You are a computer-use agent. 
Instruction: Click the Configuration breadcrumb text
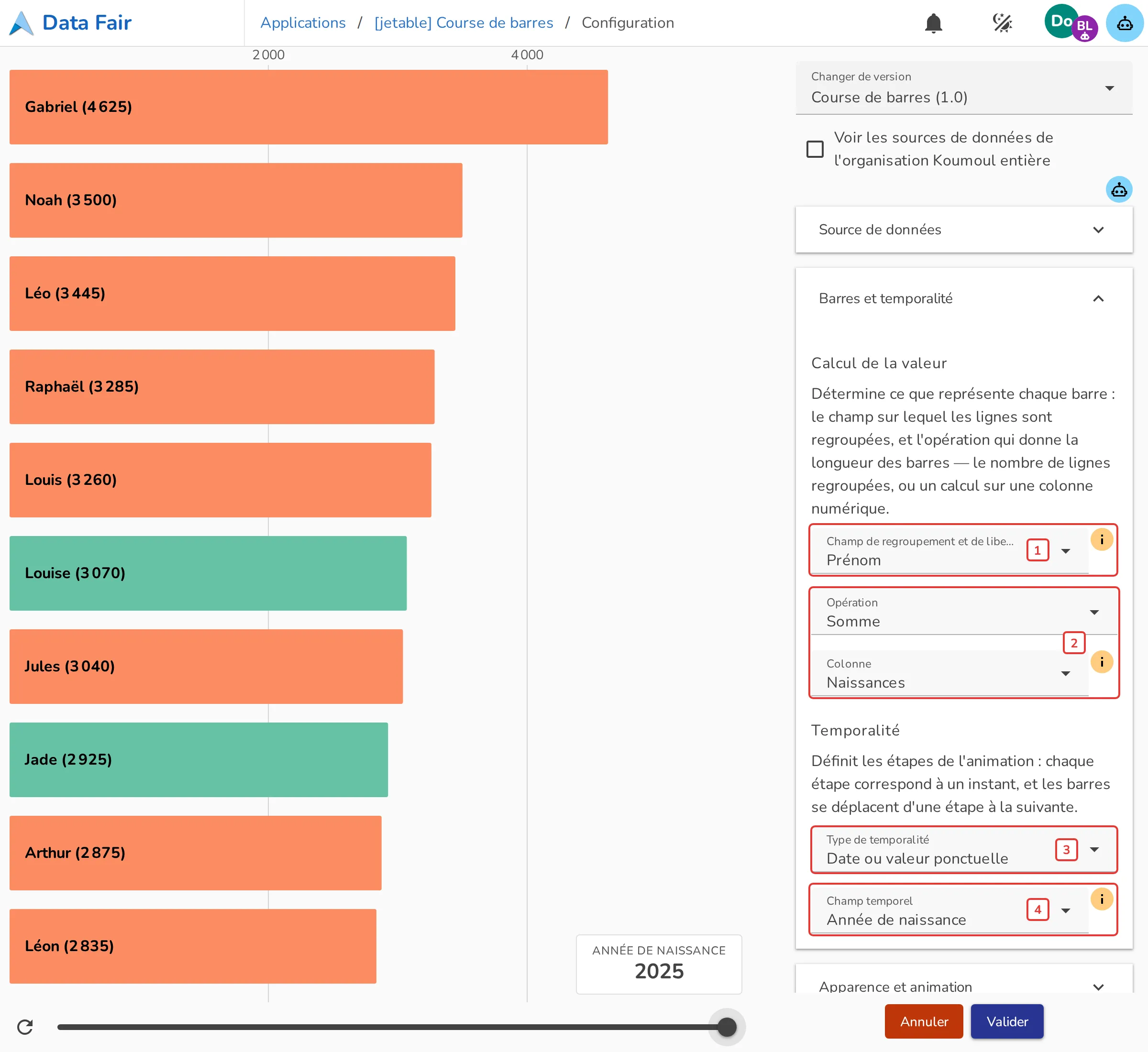[628, 23]
